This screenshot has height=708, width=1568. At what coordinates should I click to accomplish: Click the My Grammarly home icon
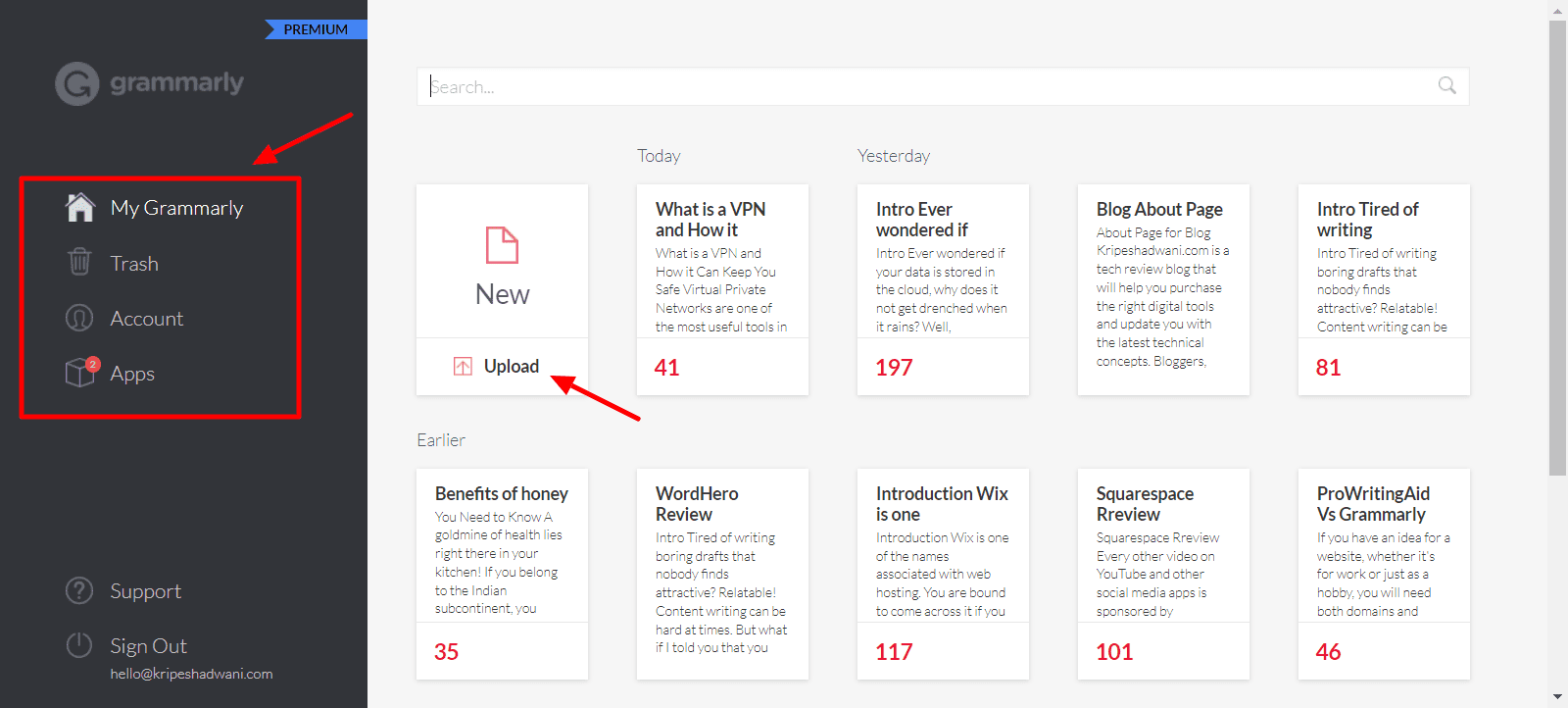[79, 208]
